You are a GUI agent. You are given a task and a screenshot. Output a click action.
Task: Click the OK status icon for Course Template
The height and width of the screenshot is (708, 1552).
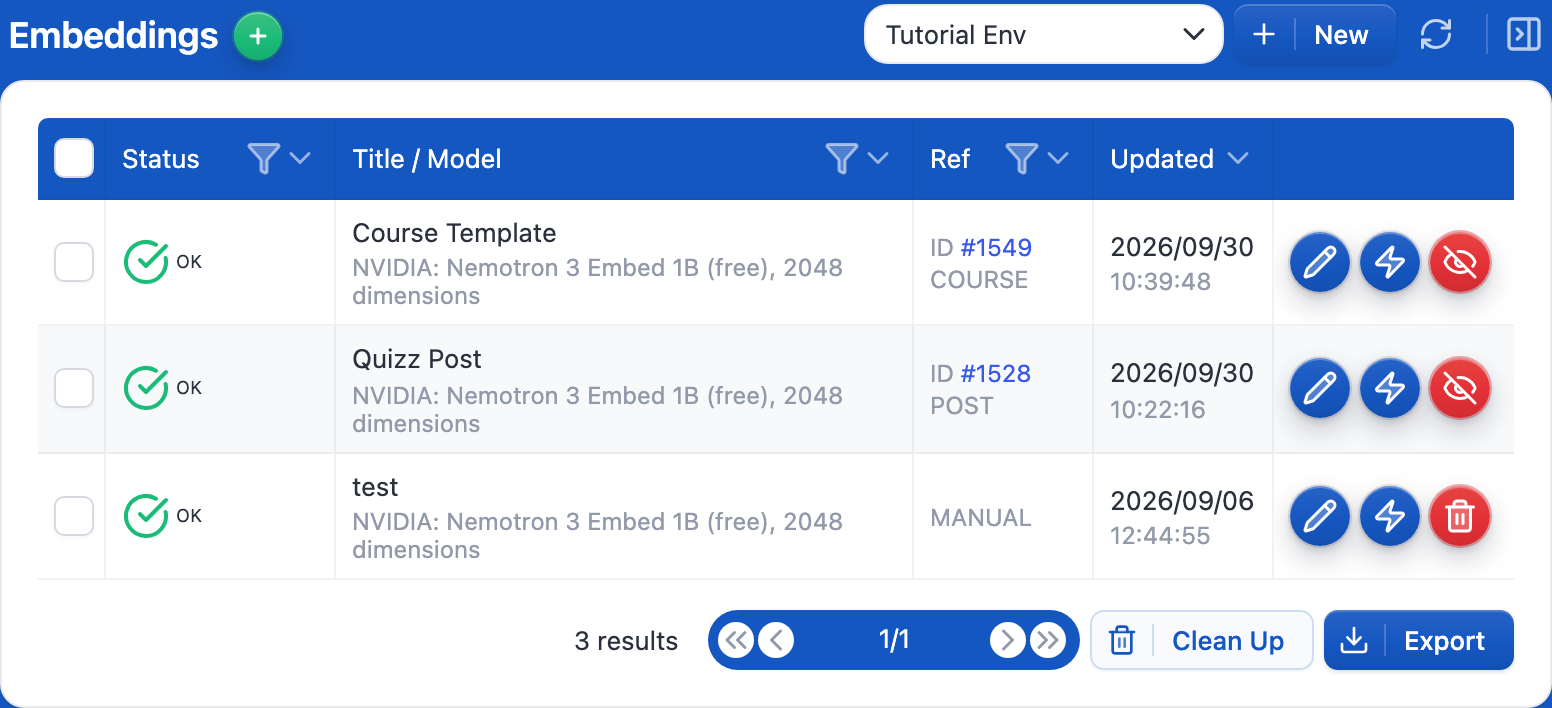point(146,262)
